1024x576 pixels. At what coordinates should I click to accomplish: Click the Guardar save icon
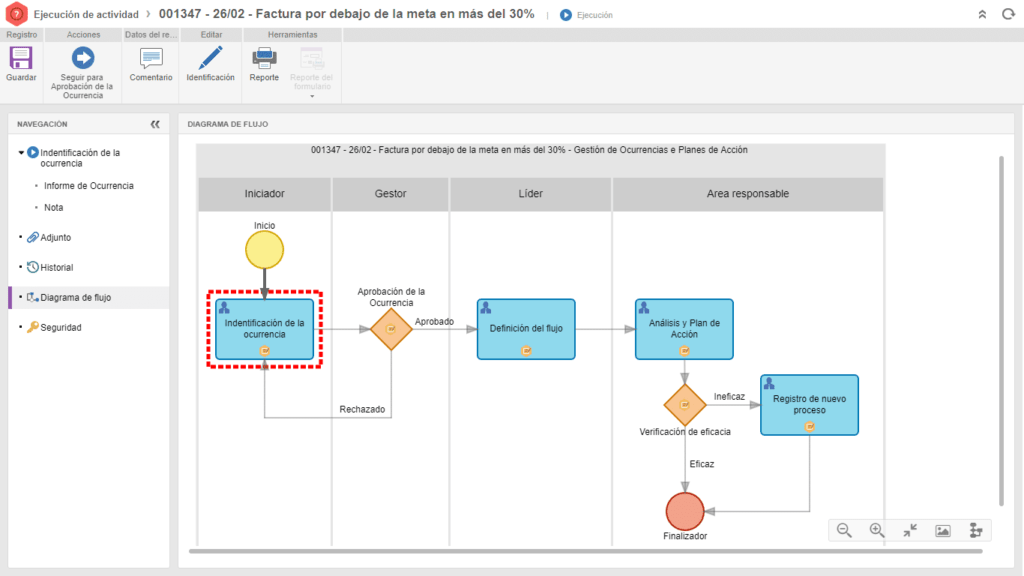click(x=21, y=59)
